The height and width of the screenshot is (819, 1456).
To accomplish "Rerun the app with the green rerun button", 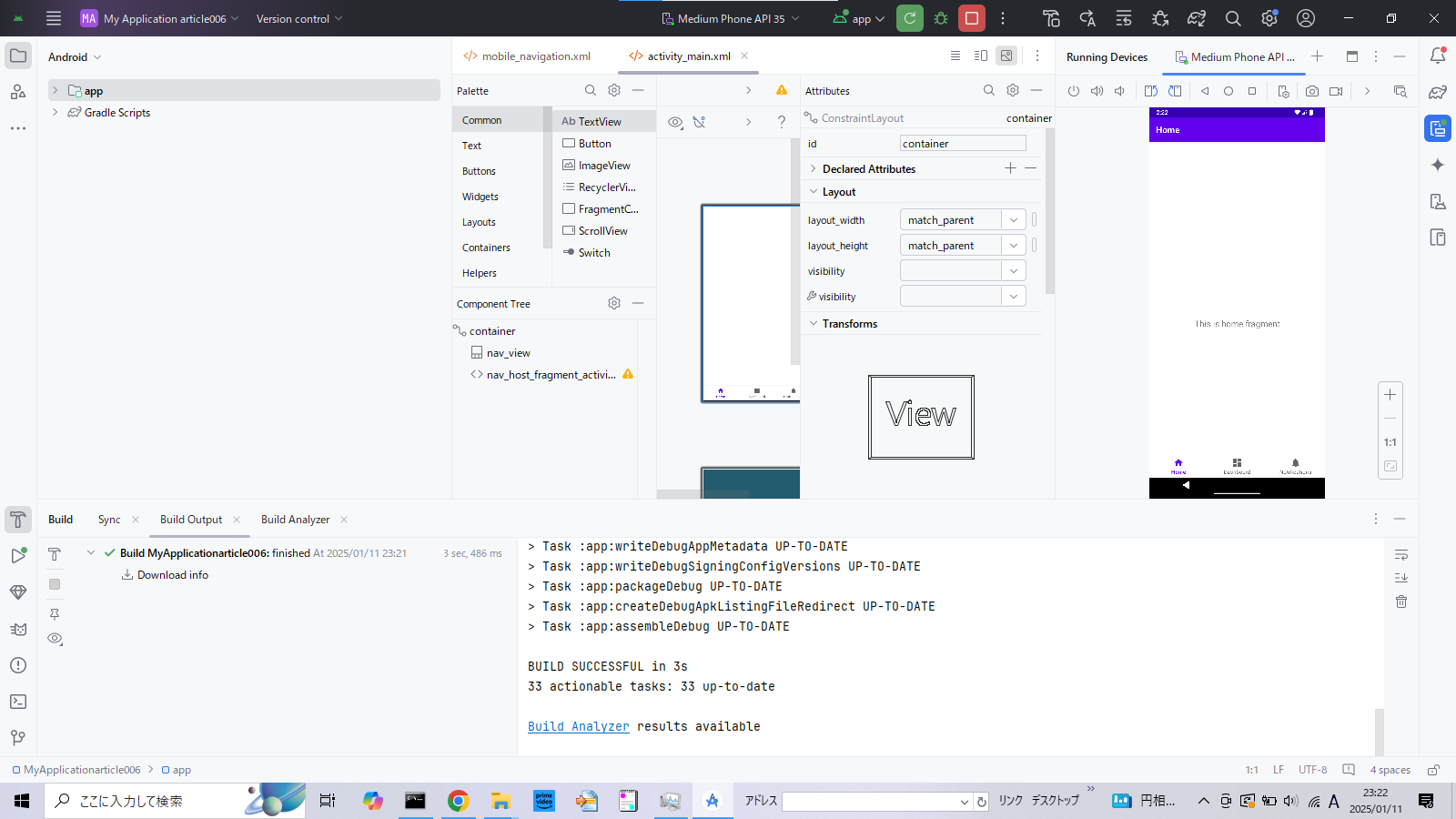I will (910, 18).
